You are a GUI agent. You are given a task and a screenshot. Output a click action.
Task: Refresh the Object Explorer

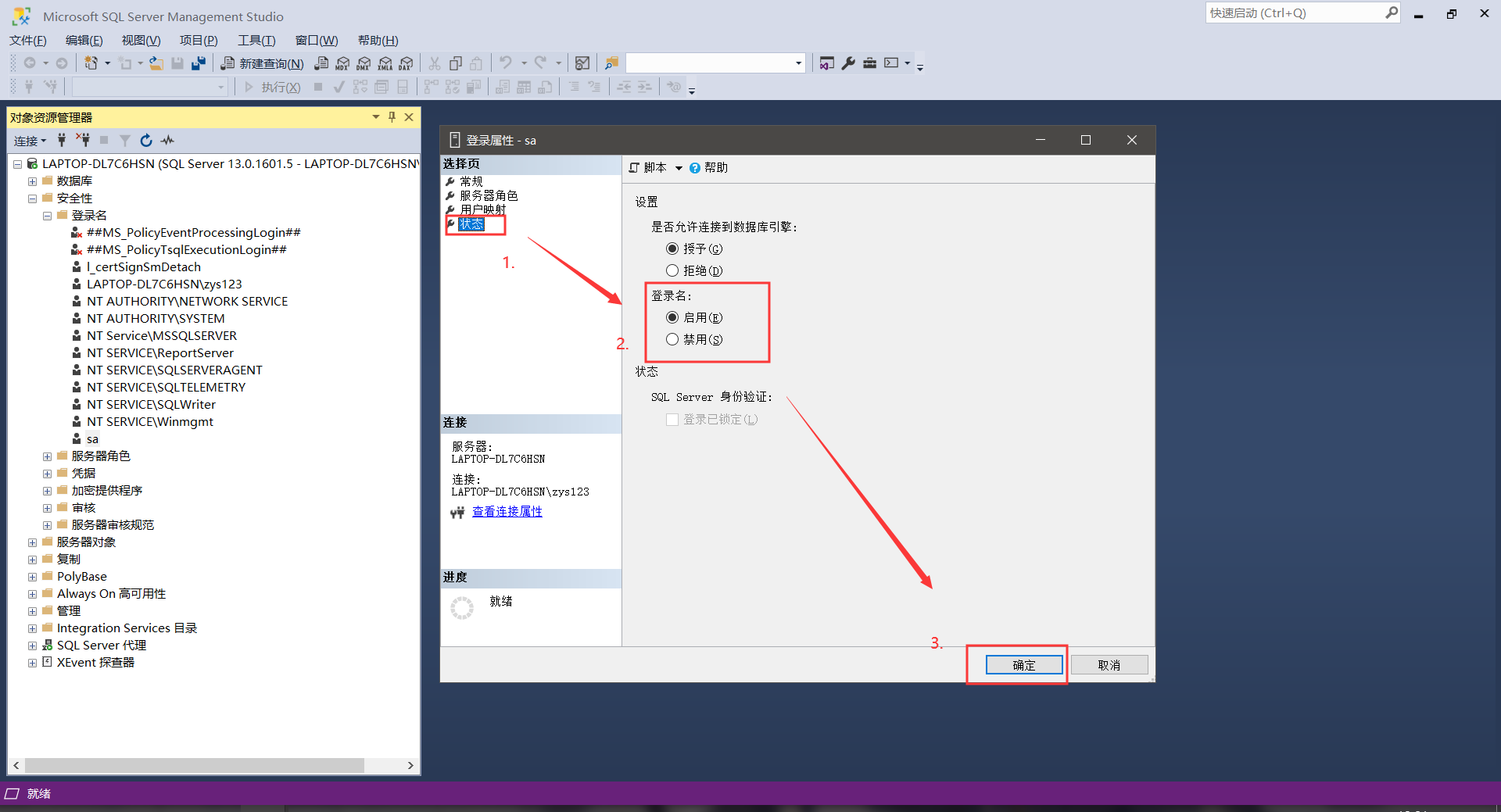point(146,141)
